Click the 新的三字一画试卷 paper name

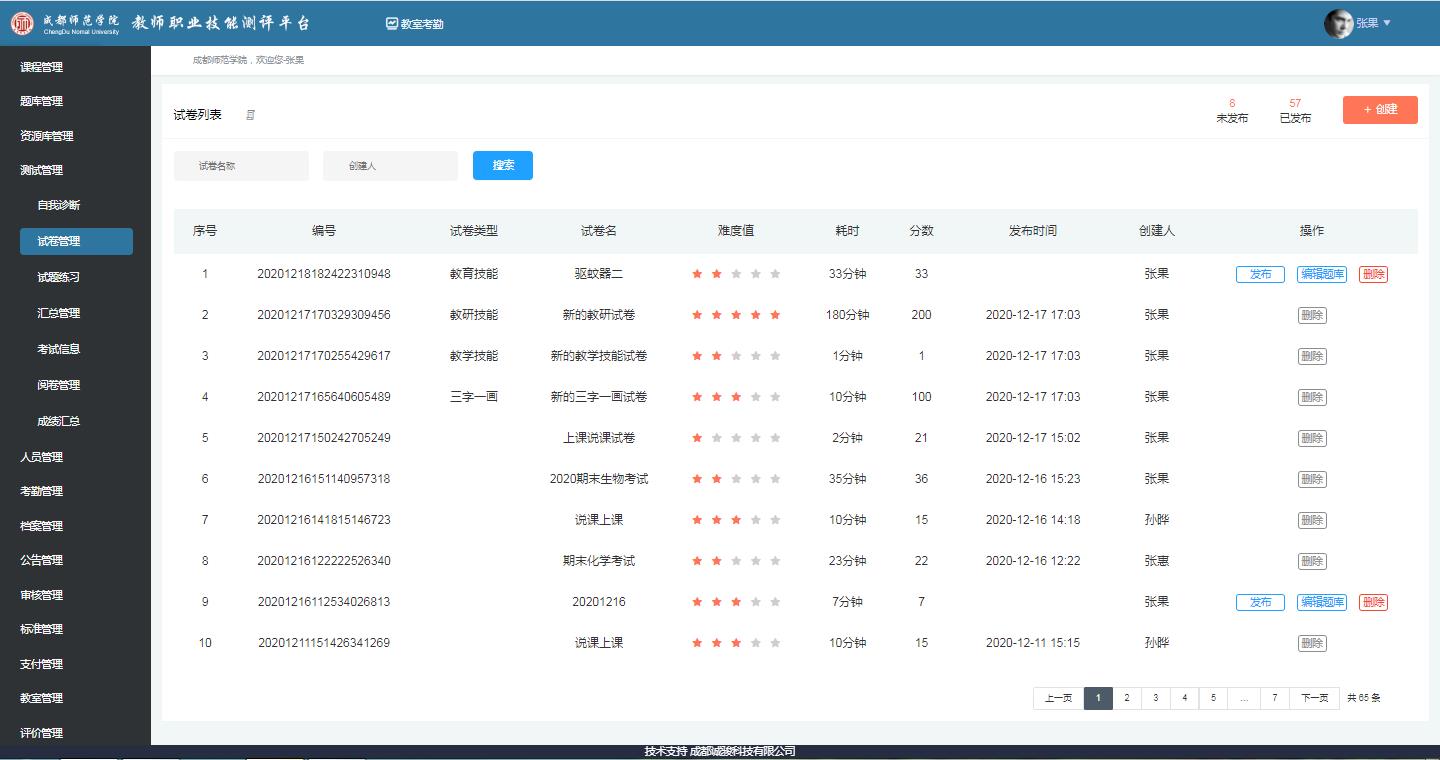[599, 397]
